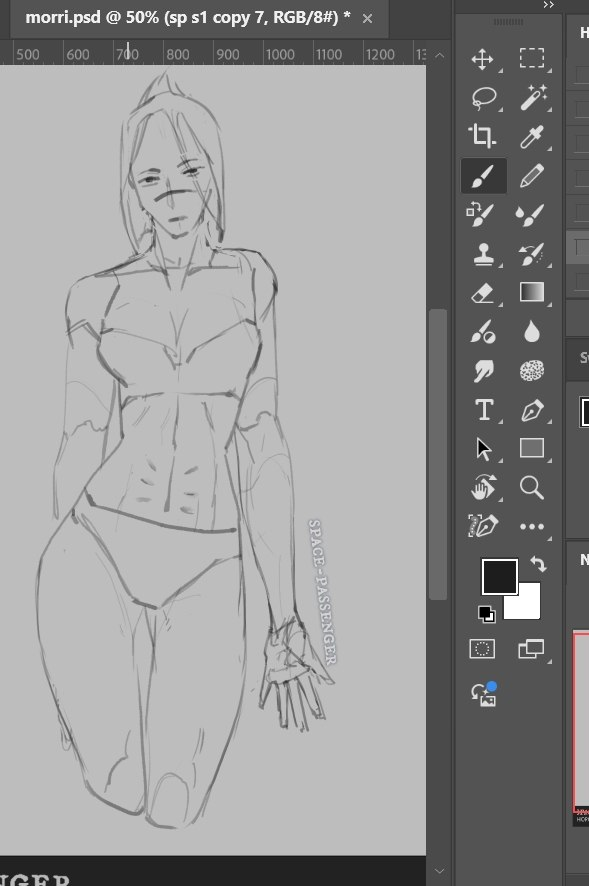Select the Zoom magnifier tool

532,488
